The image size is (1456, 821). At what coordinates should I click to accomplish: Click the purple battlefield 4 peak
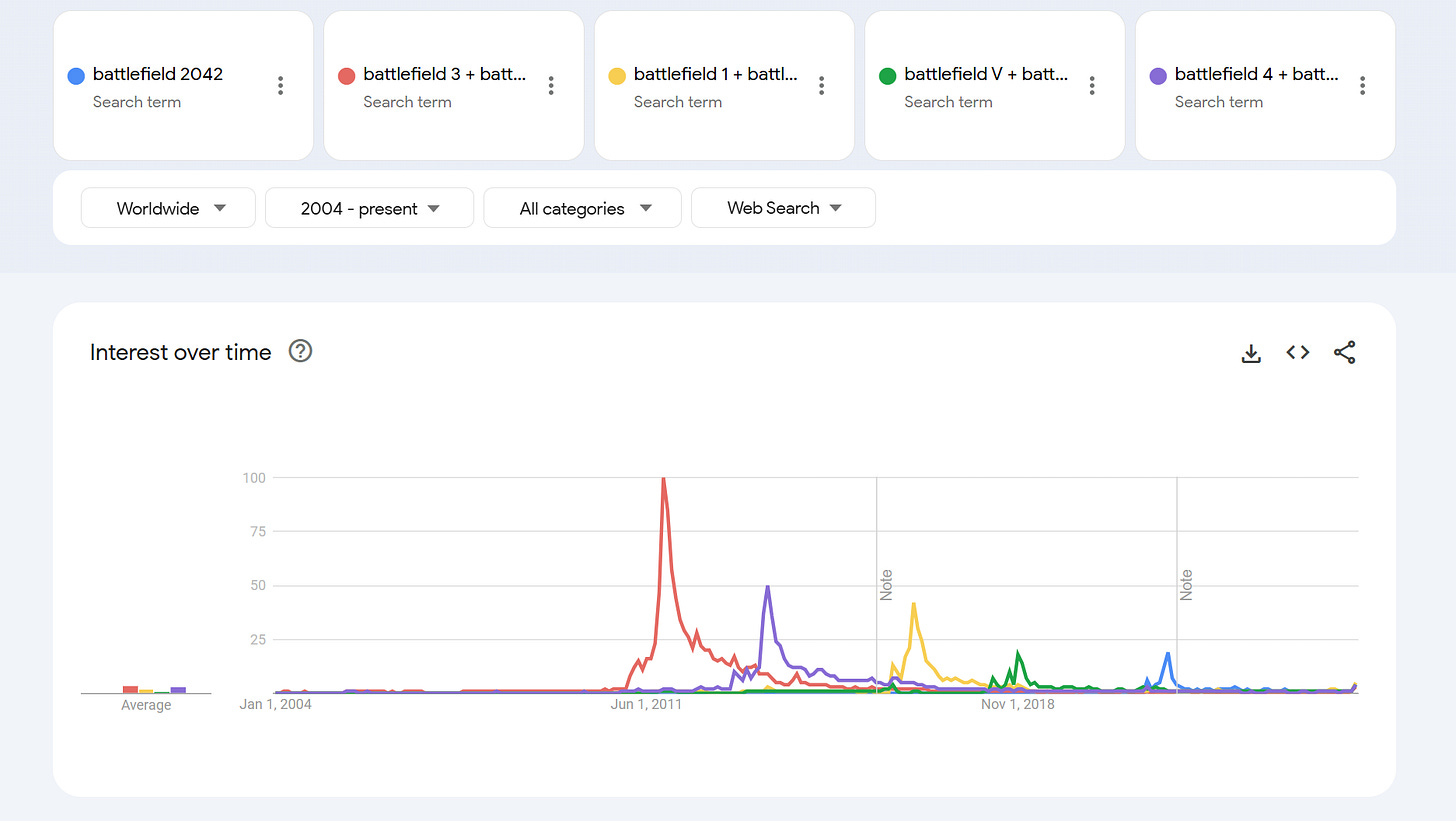[x=767, y=586]
